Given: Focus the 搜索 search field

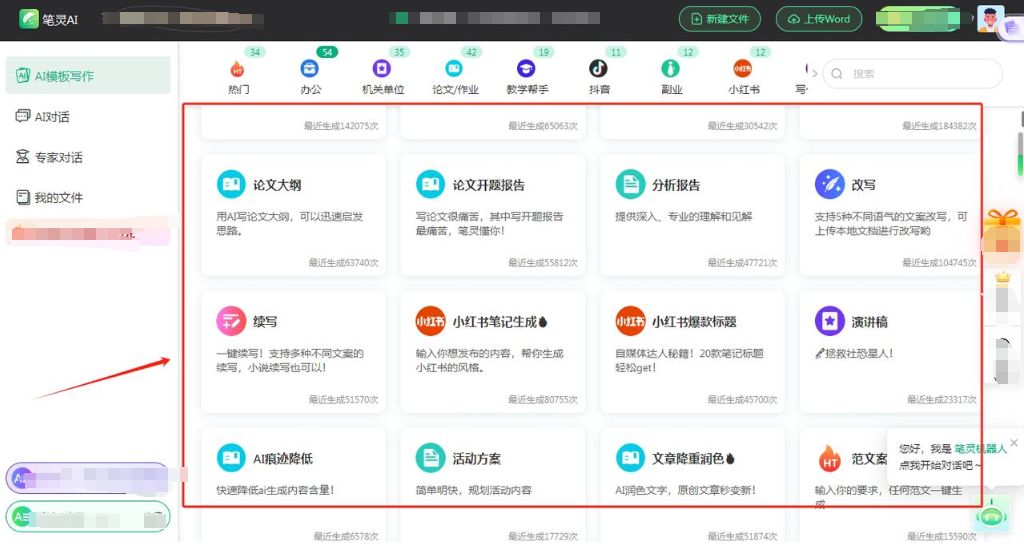Looking at the screenshot, I should tap(912, 74).
